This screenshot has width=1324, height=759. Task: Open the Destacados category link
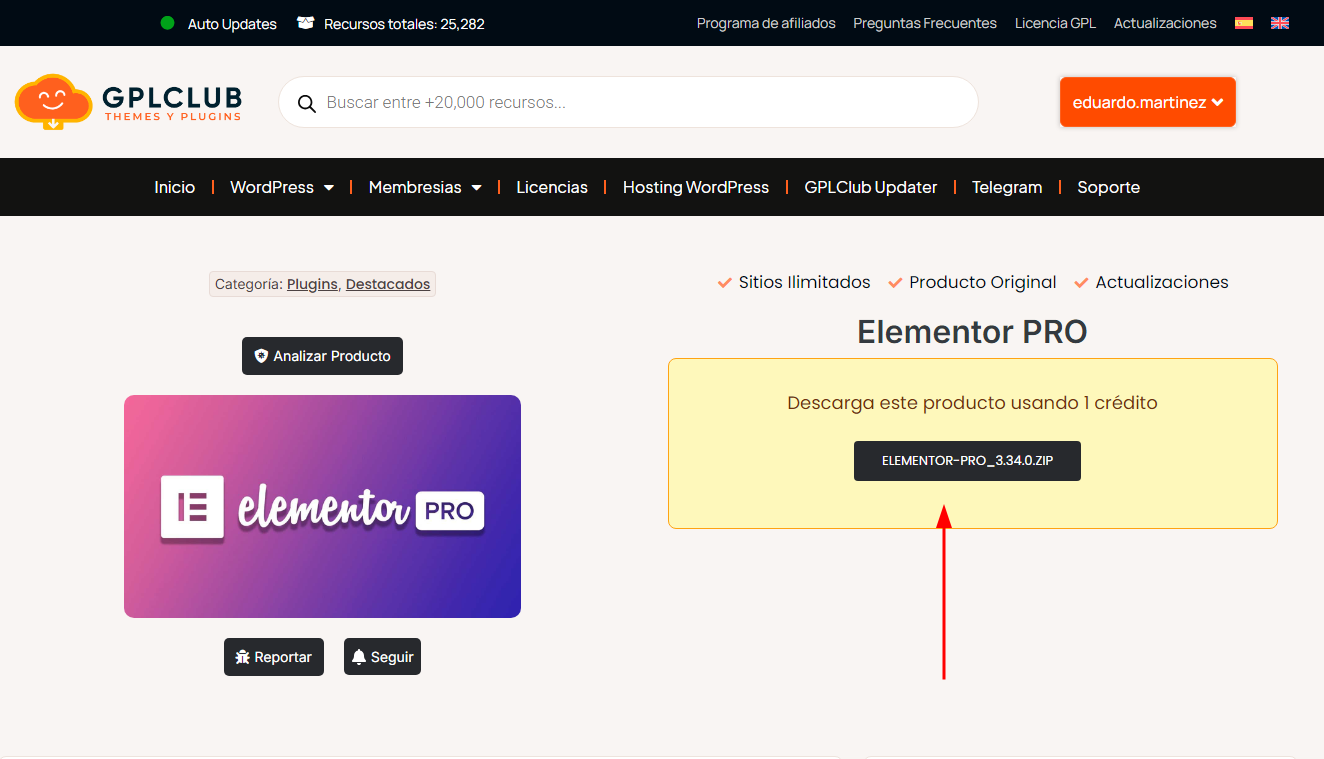(388, 284)
